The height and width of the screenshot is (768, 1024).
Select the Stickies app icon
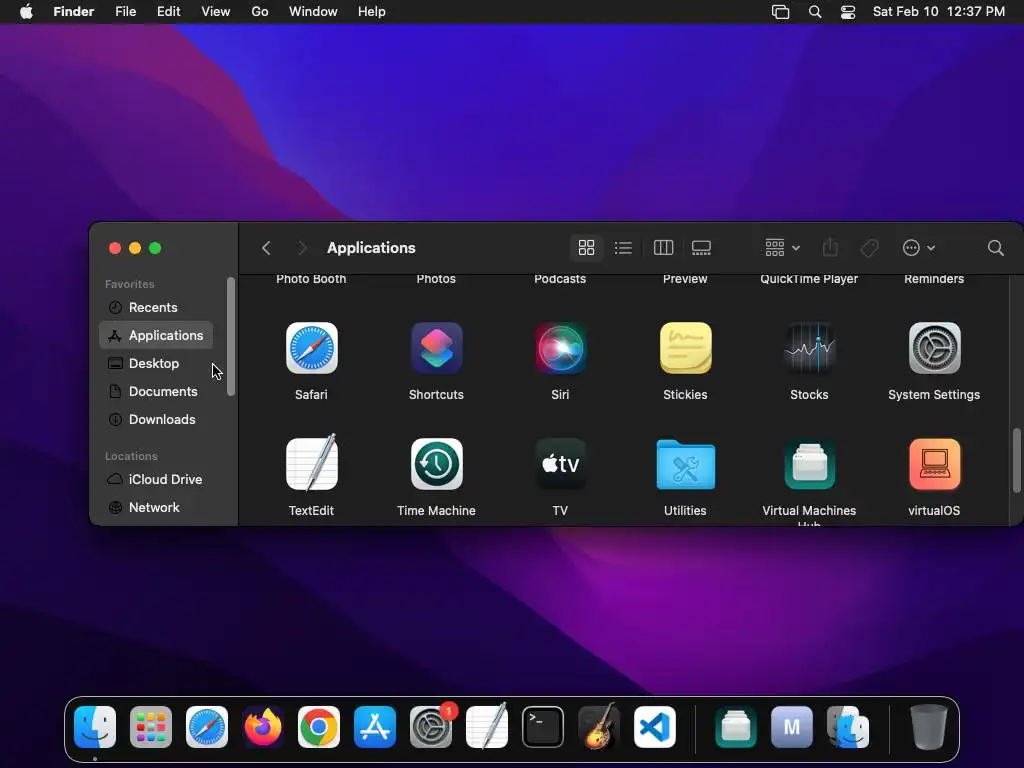tap(685, 348)
